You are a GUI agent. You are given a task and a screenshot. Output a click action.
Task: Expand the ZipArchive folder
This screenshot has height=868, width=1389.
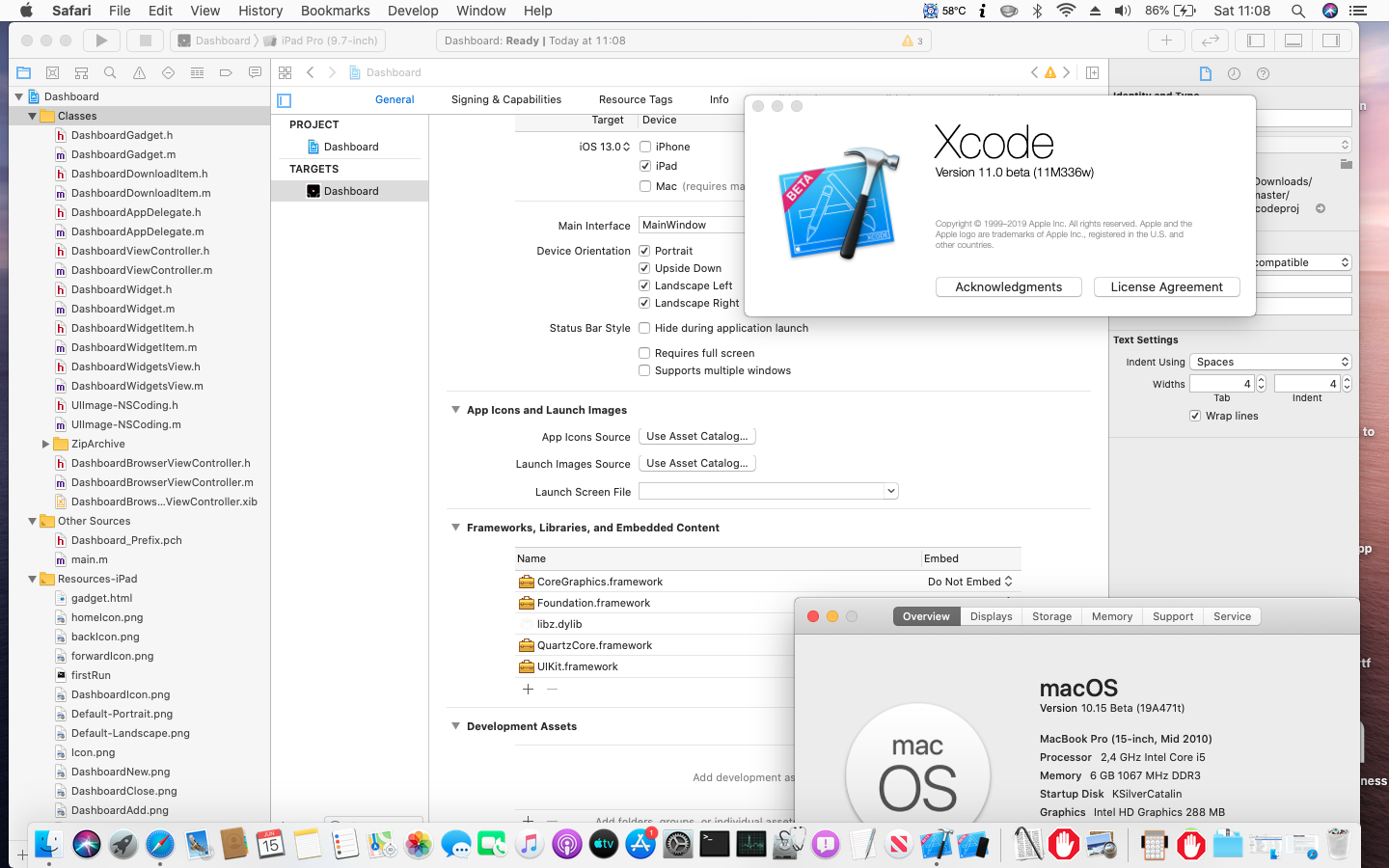coord(45,444)
